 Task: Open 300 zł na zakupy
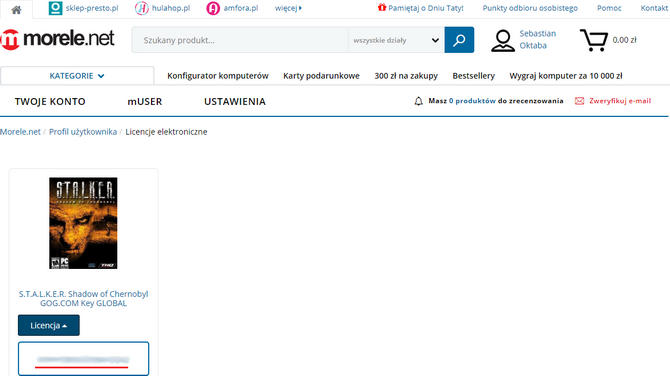[x=406, y=76]
